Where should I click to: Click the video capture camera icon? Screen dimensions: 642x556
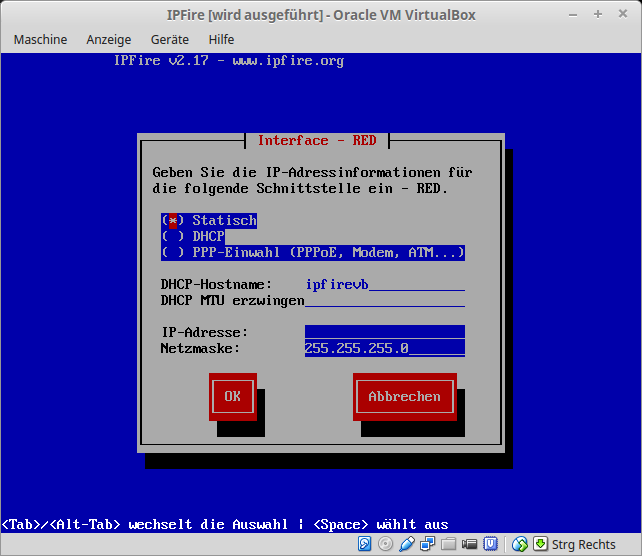point(469,544)
